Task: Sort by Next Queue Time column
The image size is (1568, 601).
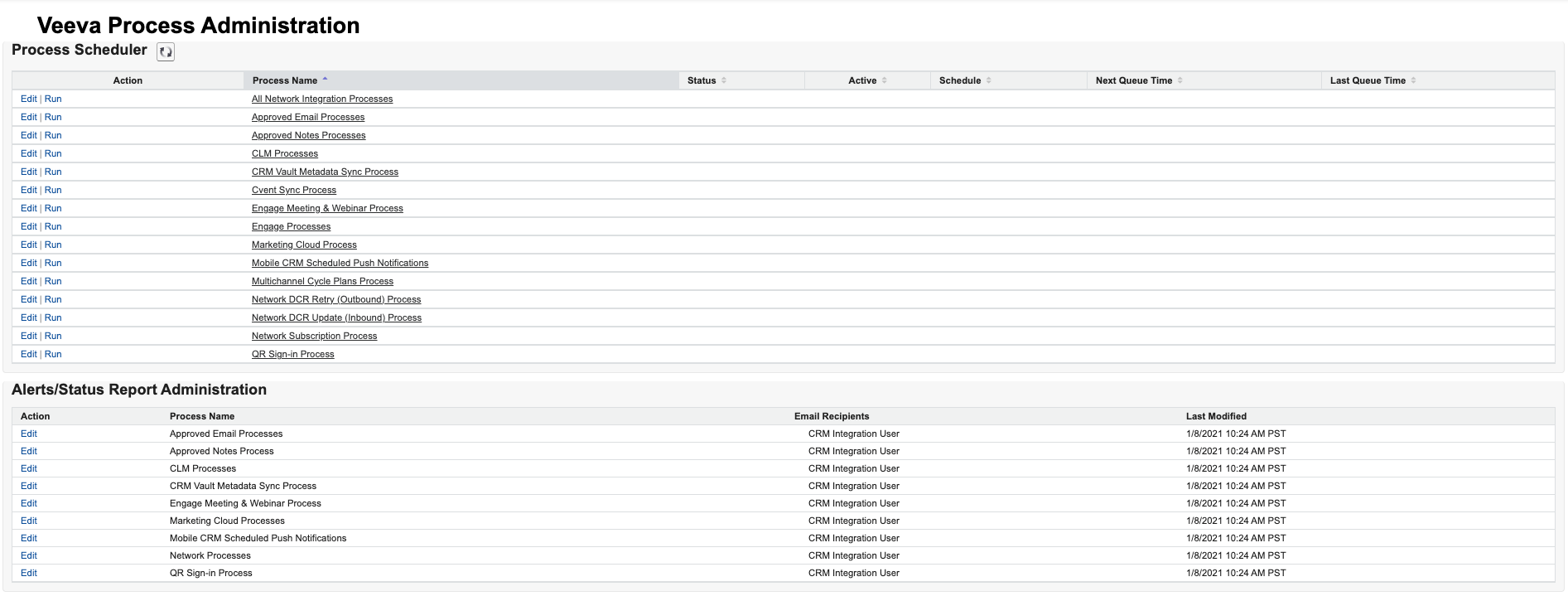Action: click(x=1180, y=80)
